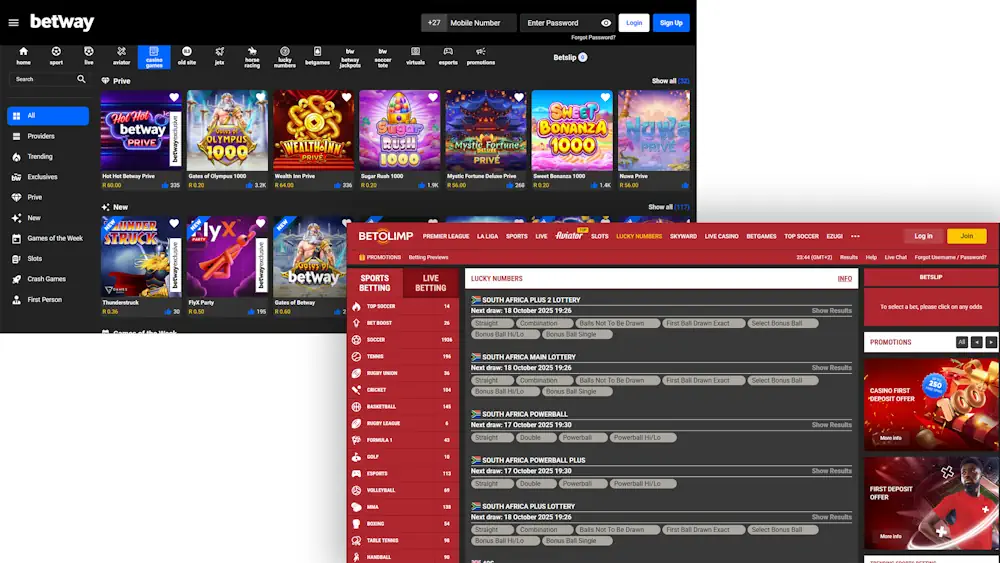Open the Betway live nav icon

[89, 56]
